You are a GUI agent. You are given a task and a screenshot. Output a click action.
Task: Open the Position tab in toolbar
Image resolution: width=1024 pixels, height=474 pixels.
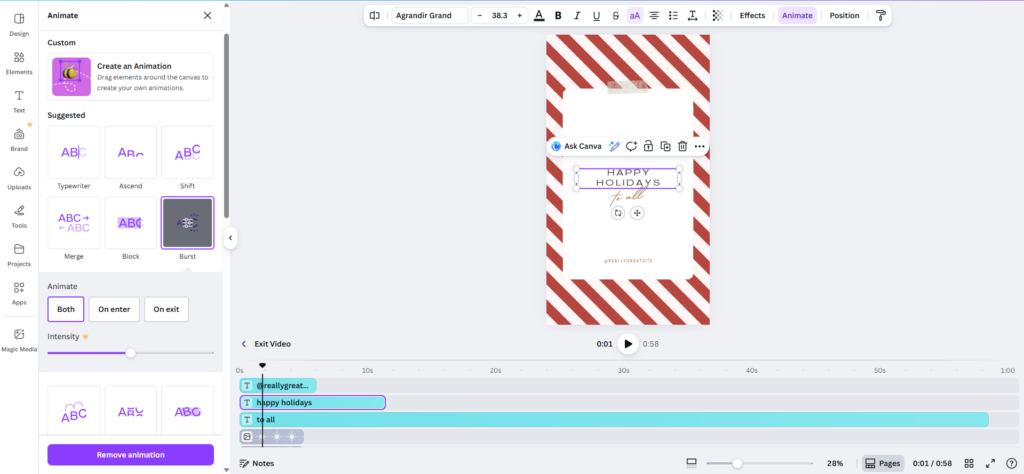pos(844,16)
